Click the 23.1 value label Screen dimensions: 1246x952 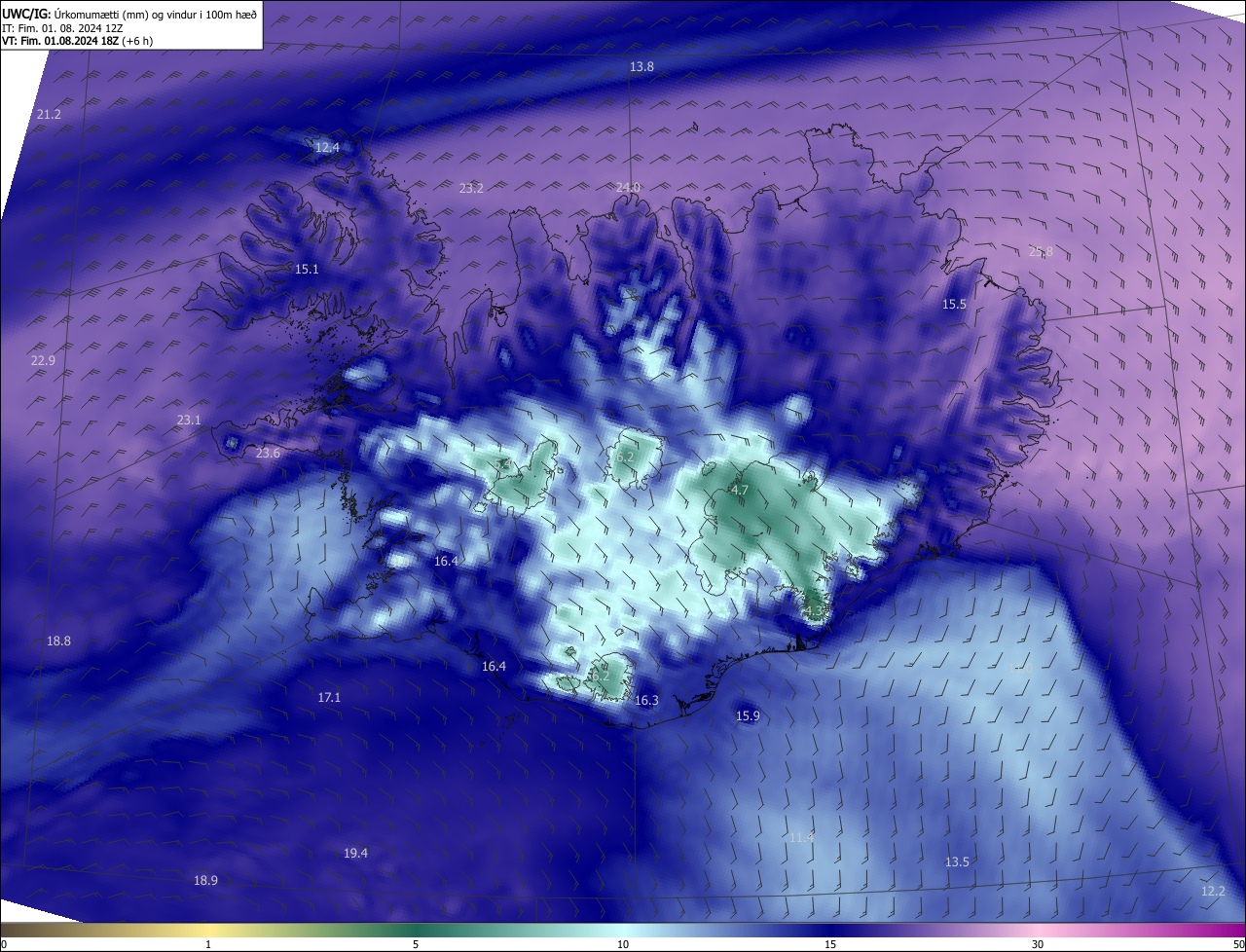pyautogui.click(x=188, y=421)
